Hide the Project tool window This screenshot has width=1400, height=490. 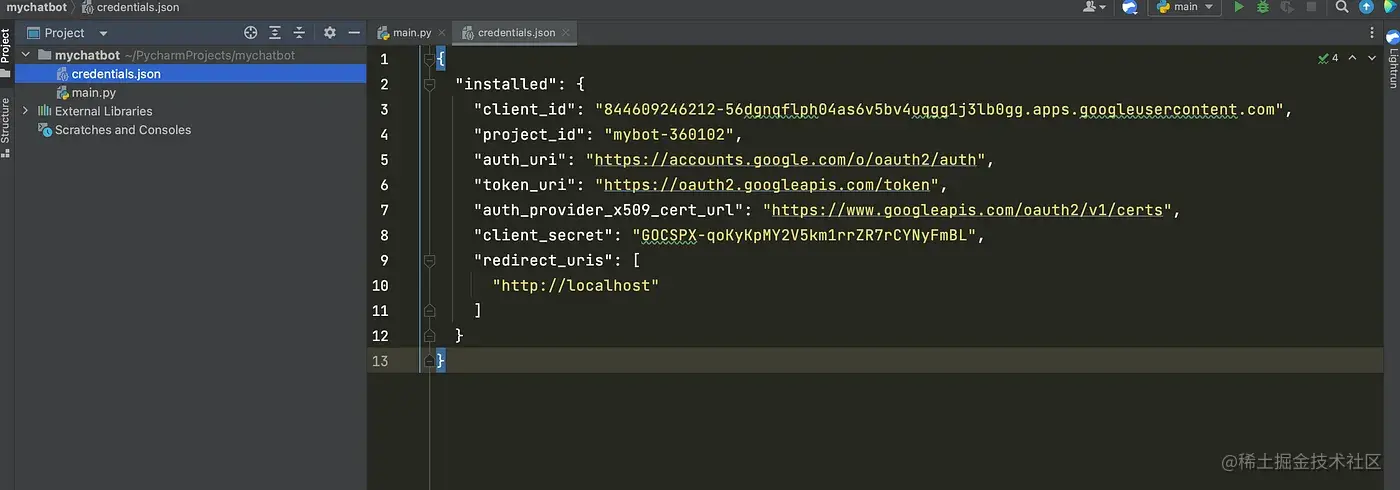353,33
